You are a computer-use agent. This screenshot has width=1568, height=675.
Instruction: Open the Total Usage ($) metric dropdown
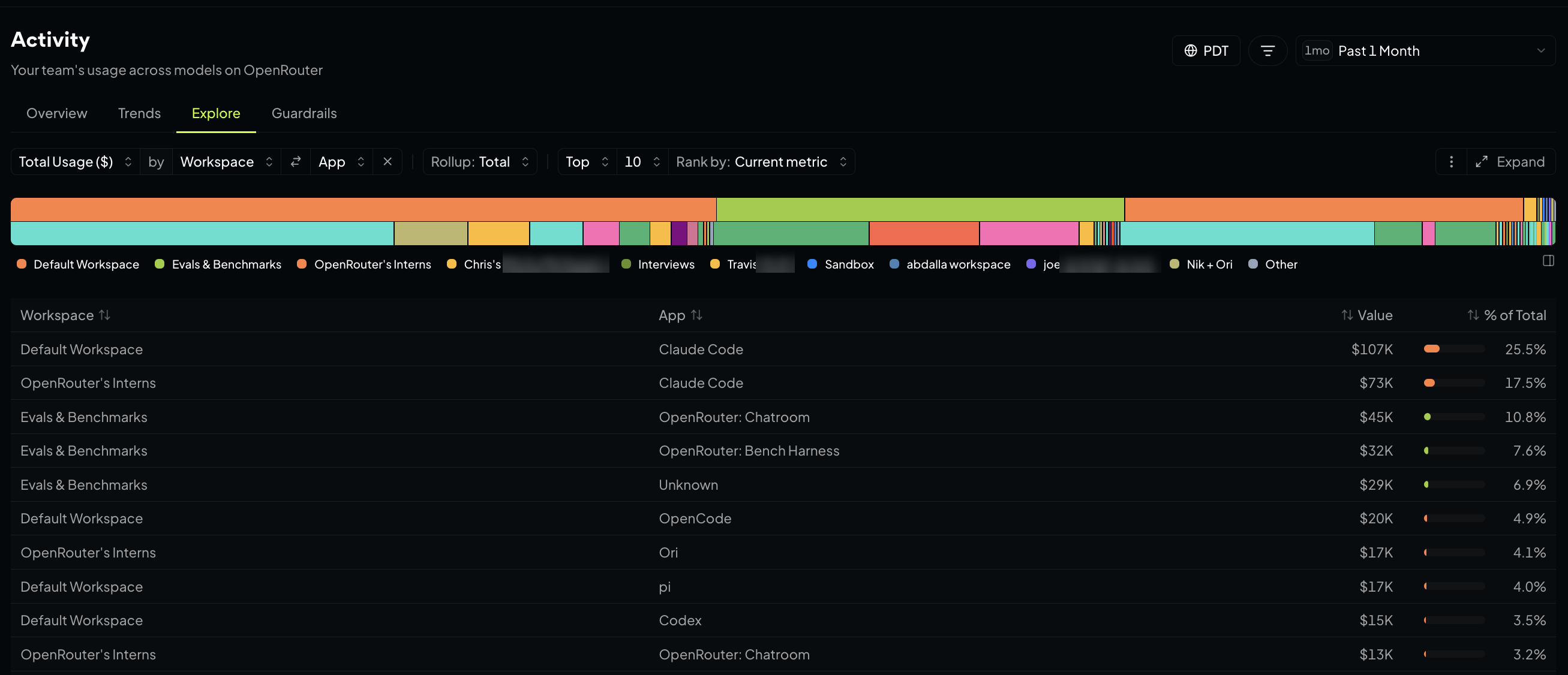(76, 162)
